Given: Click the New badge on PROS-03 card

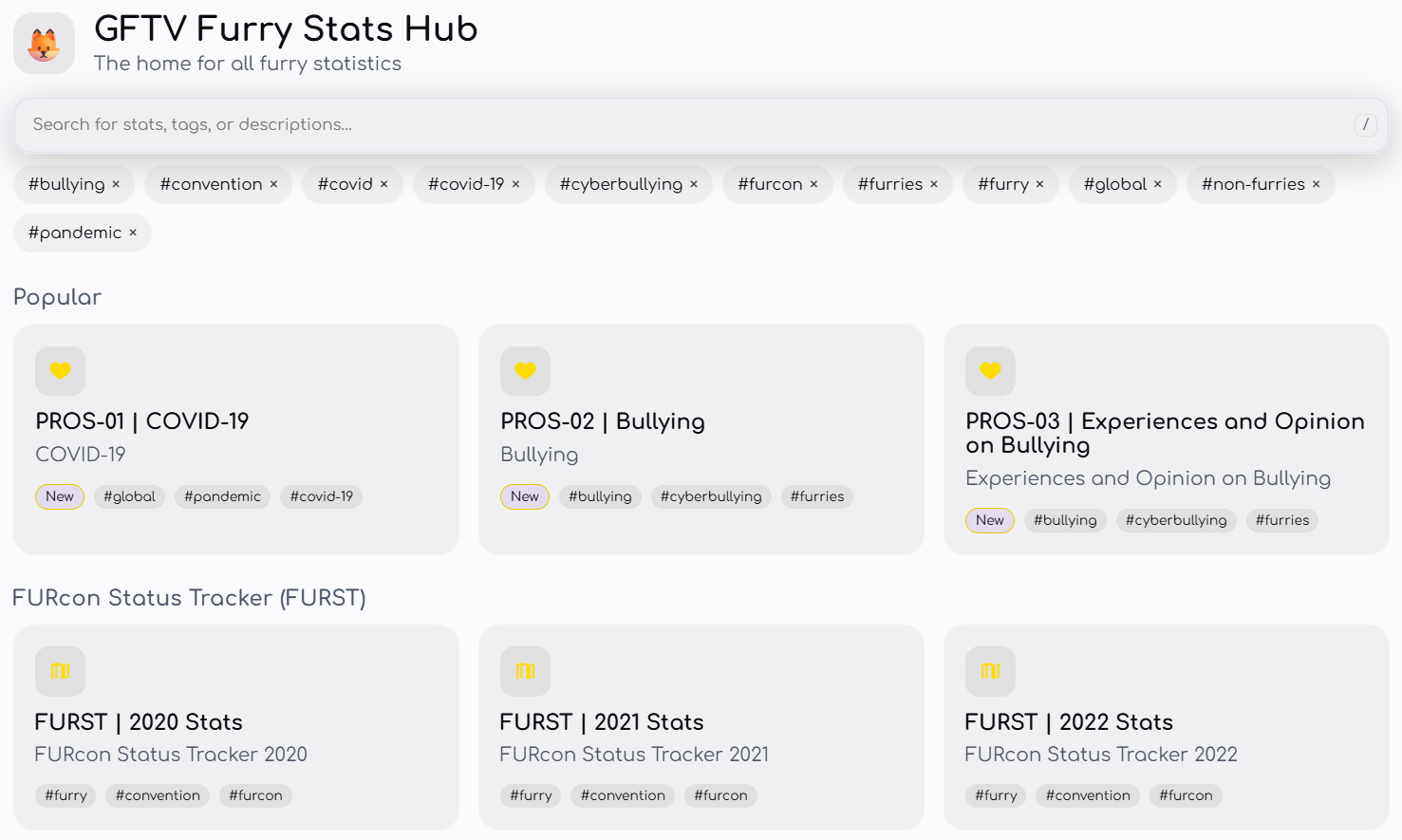Looking at the screenshot, I should pyautogui.click(x=989, y=520).
